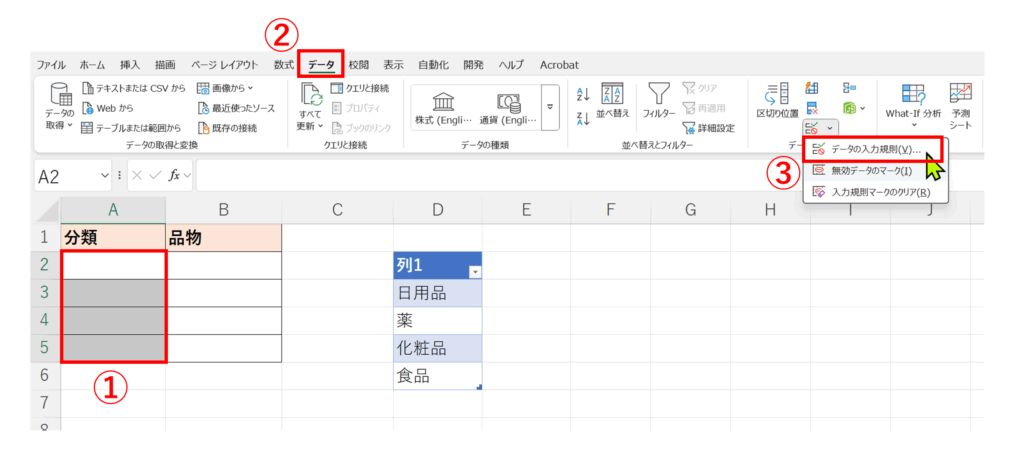Click the Forecast Sheet (予測シート) icon
Image resolution: width=1024 pixels, height=463 pixels.
coord(960,105)
